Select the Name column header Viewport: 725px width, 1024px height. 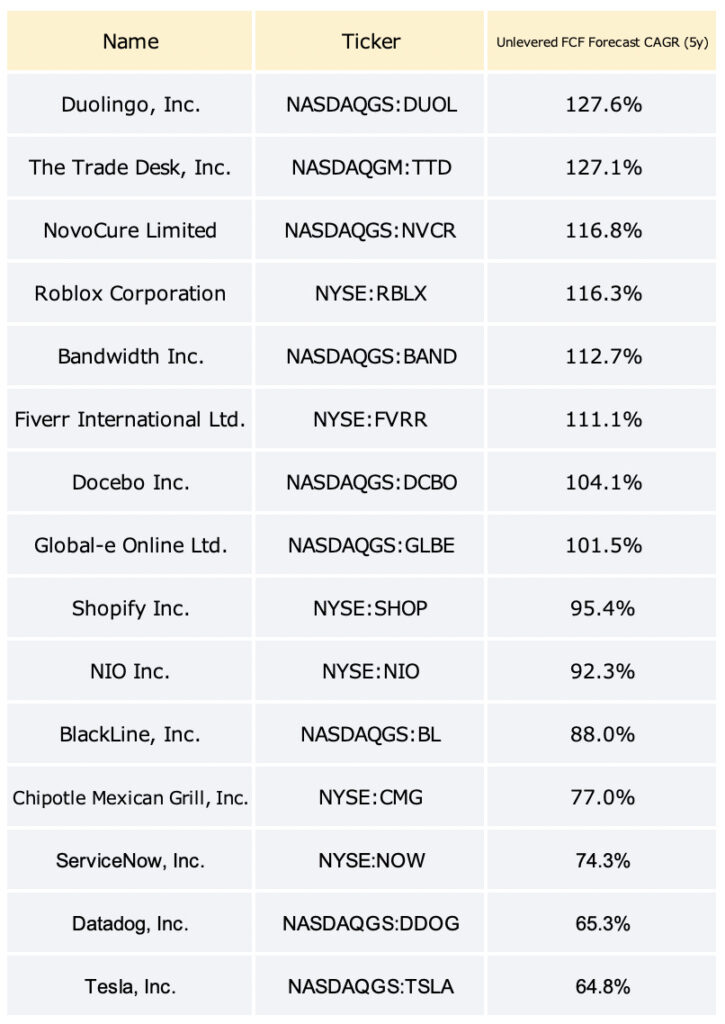click(x=129, y=40)
